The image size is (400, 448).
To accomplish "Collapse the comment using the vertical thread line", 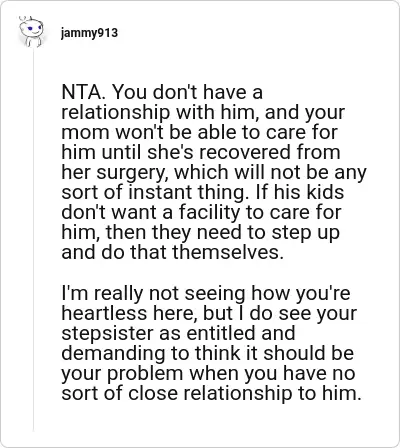I will pos(33,240).
